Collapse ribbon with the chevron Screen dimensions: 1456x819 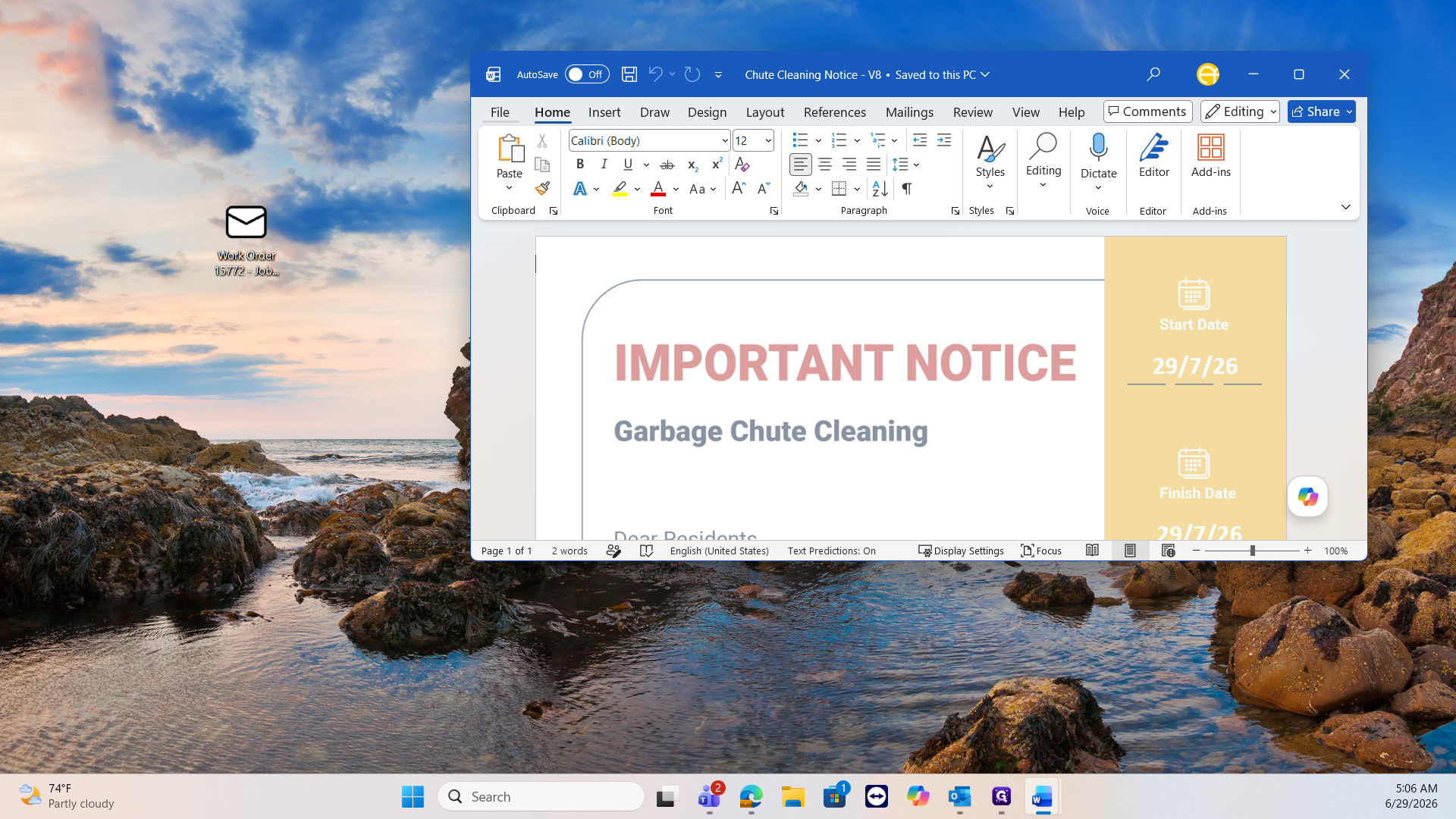click(x=1345, y=207)
